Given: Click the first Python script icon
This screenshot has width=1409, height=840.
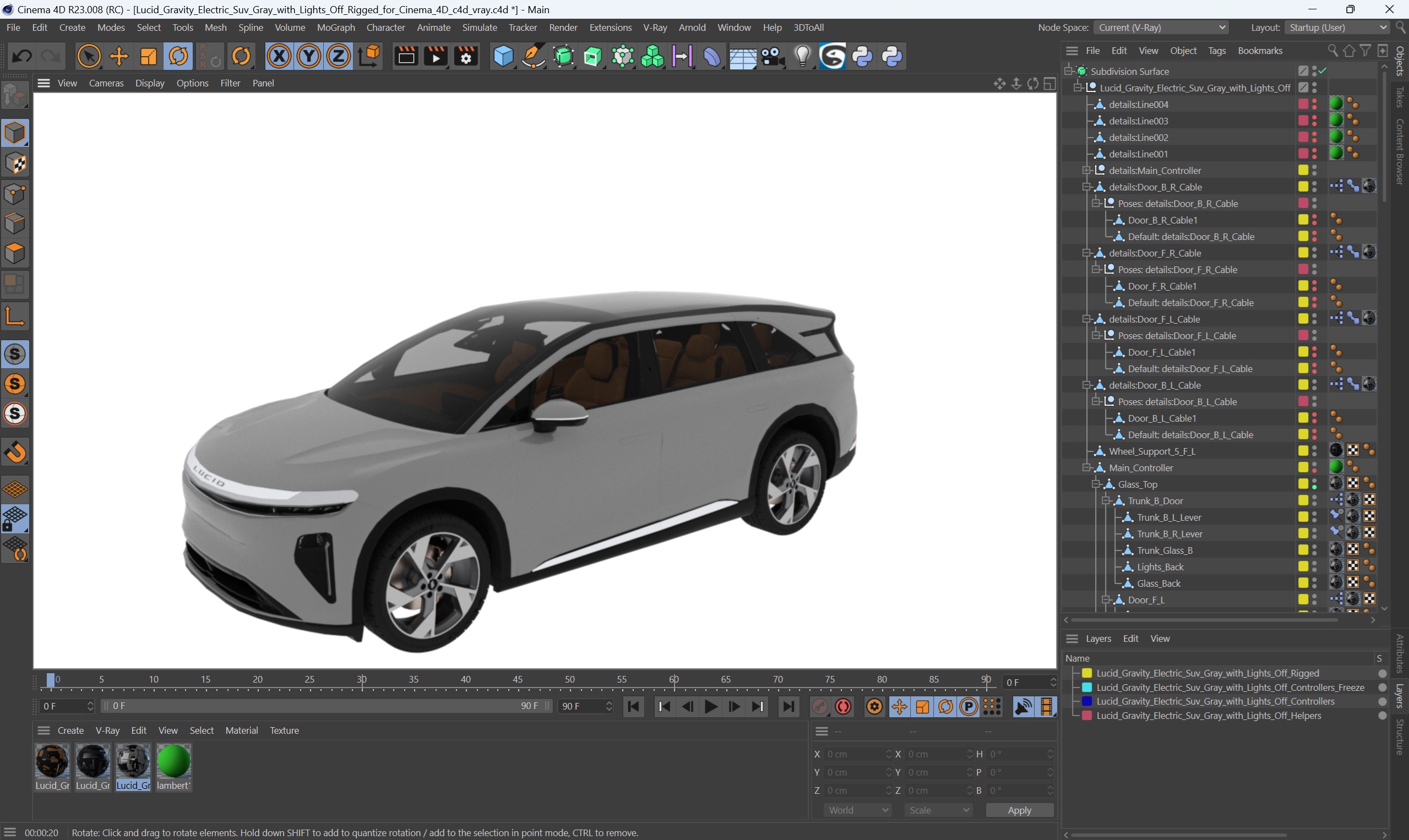Looking at the screenshot, I should (862, 56).
